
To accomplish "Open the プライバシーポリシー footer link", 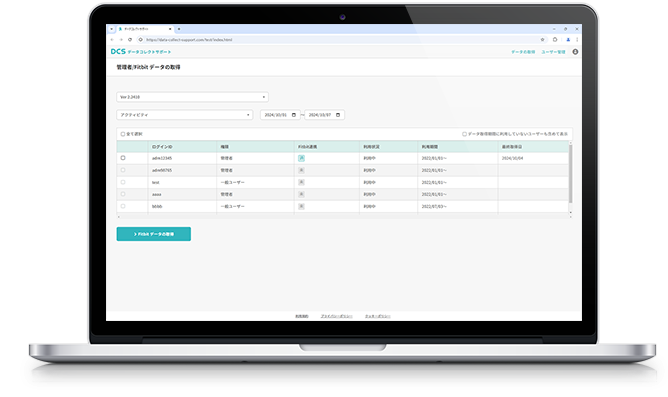I will point(337,316).
